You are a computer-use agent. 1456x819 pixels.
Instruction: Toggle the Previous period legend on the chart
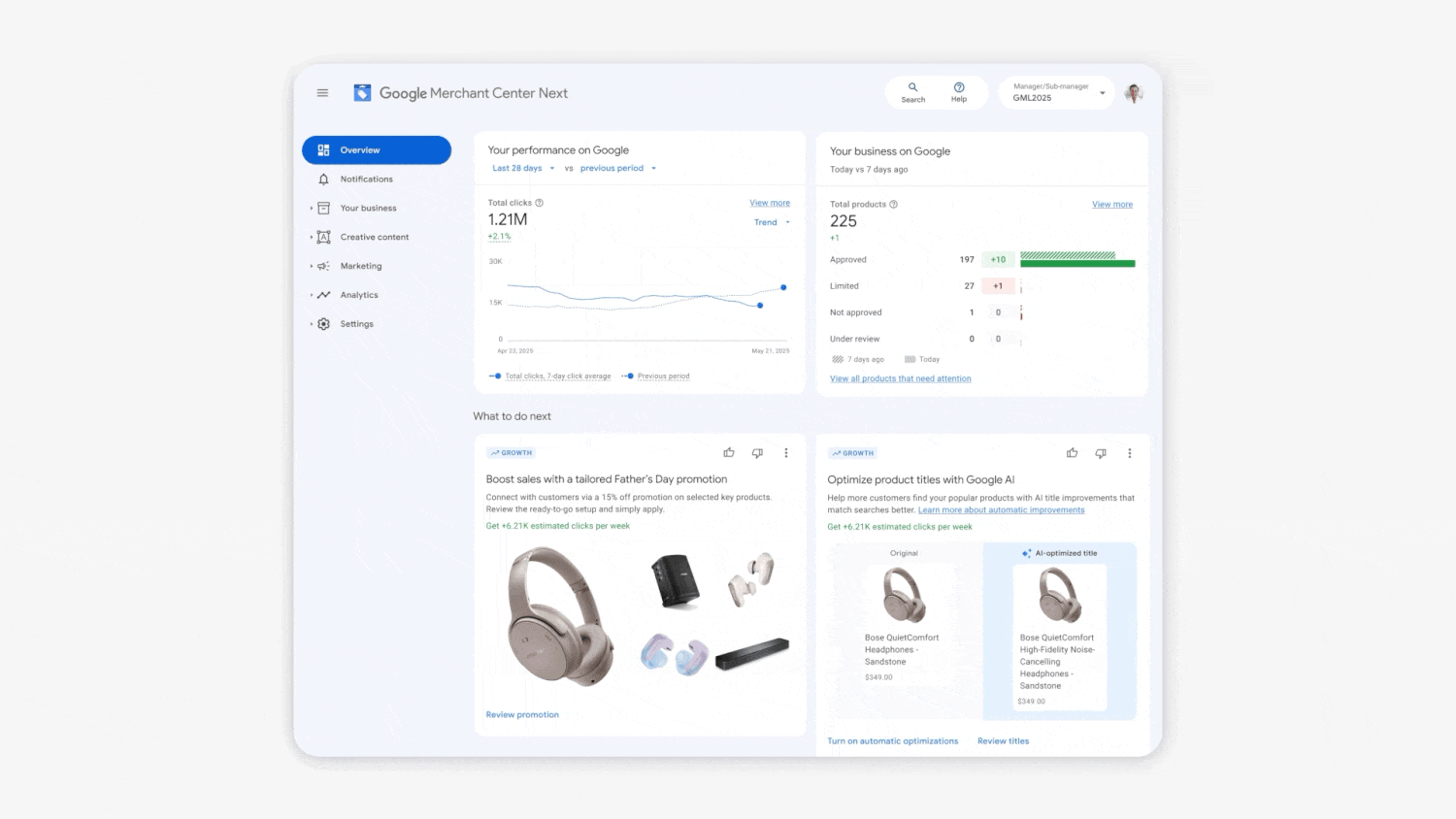coord(662,376)
